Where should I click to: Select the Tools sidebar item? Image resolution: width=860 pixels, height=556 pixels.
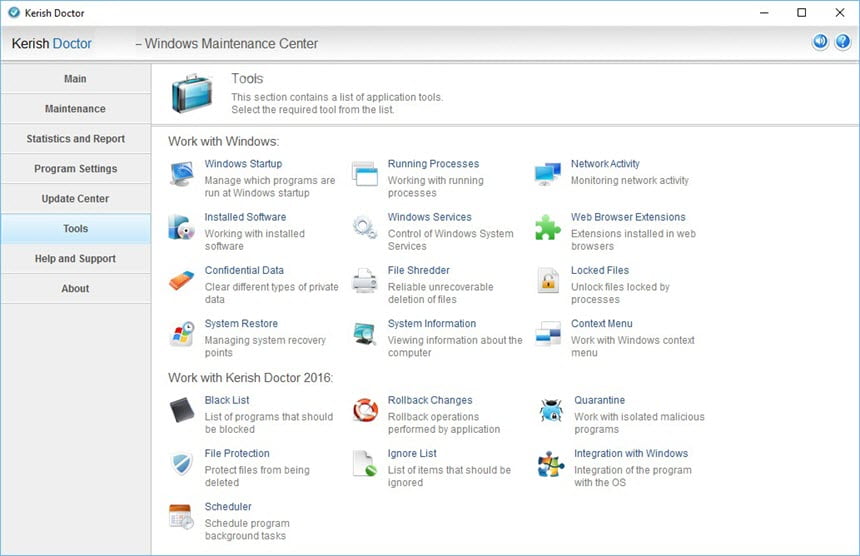[76, 229]
